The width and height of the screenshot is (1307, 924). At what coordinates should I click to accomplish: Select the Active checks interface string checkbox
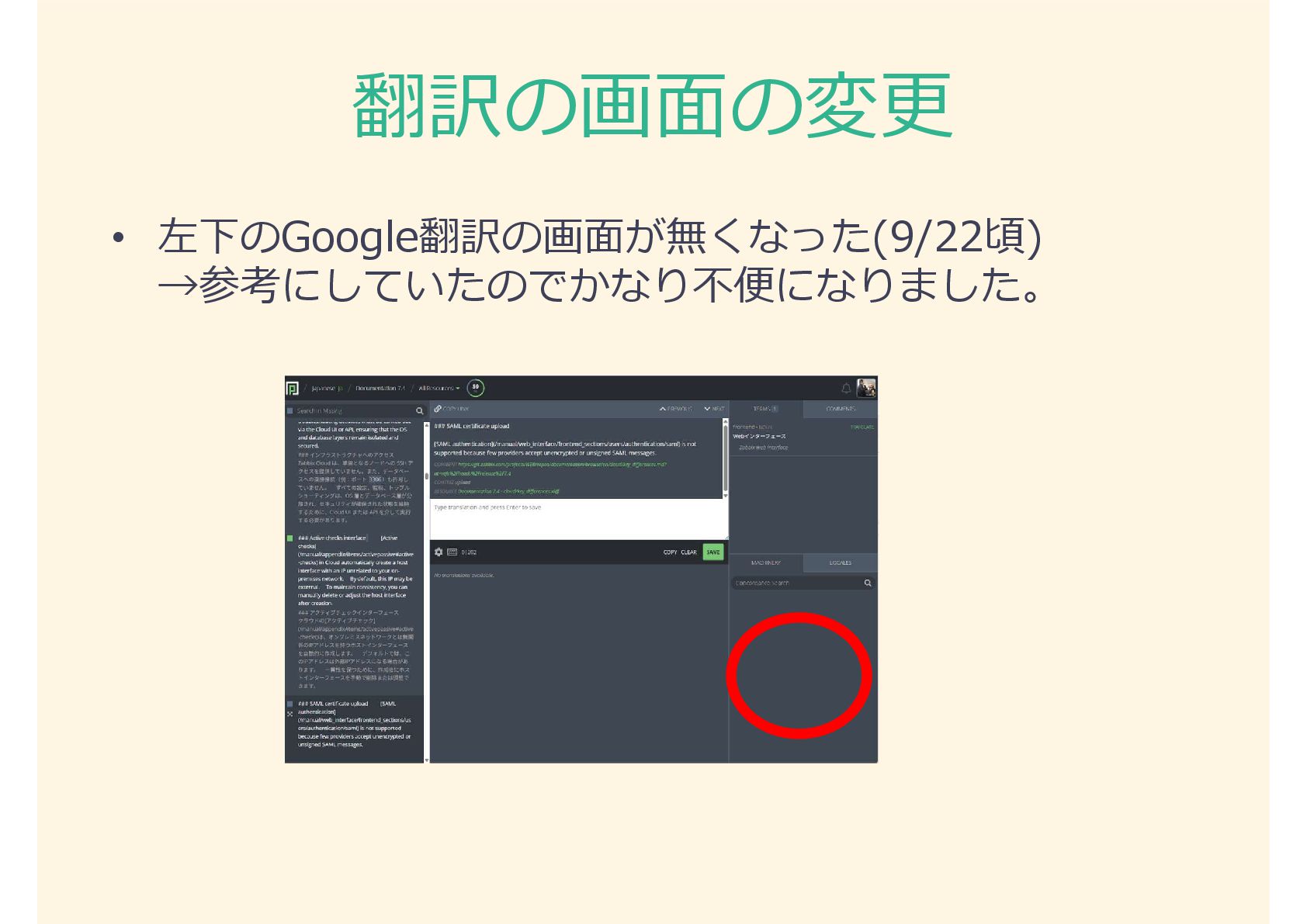click(x=289, y=538)
